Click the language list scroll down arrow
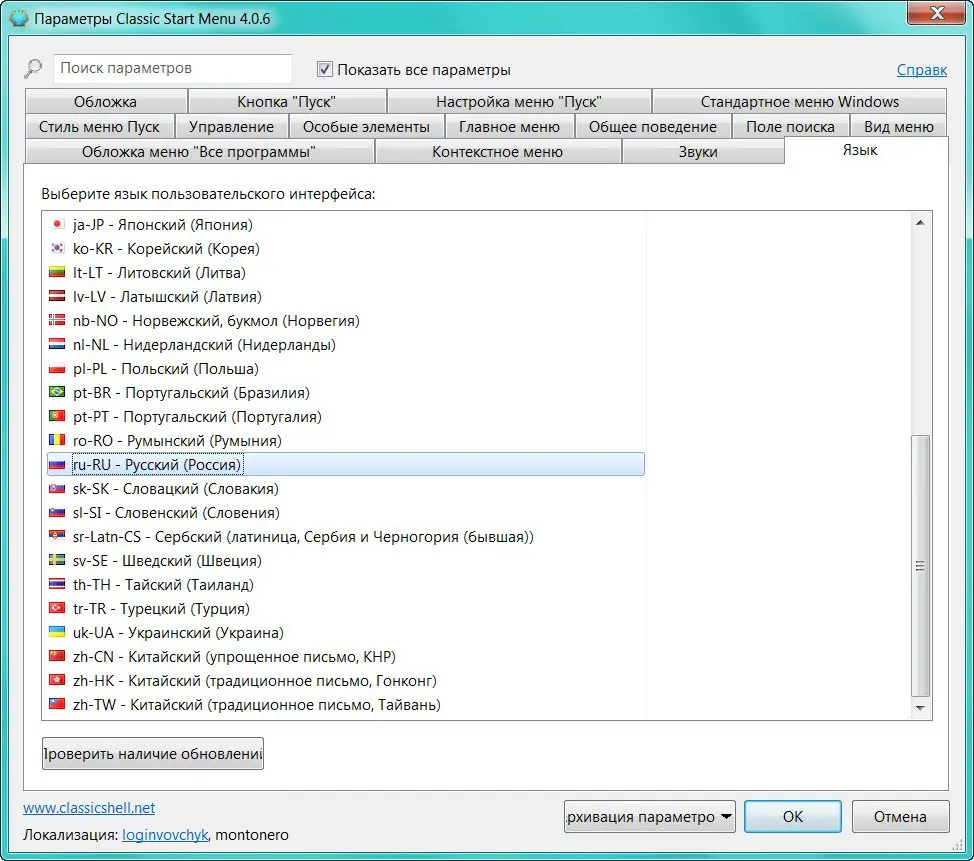This screenshot has width=974, height=861. 920,708
